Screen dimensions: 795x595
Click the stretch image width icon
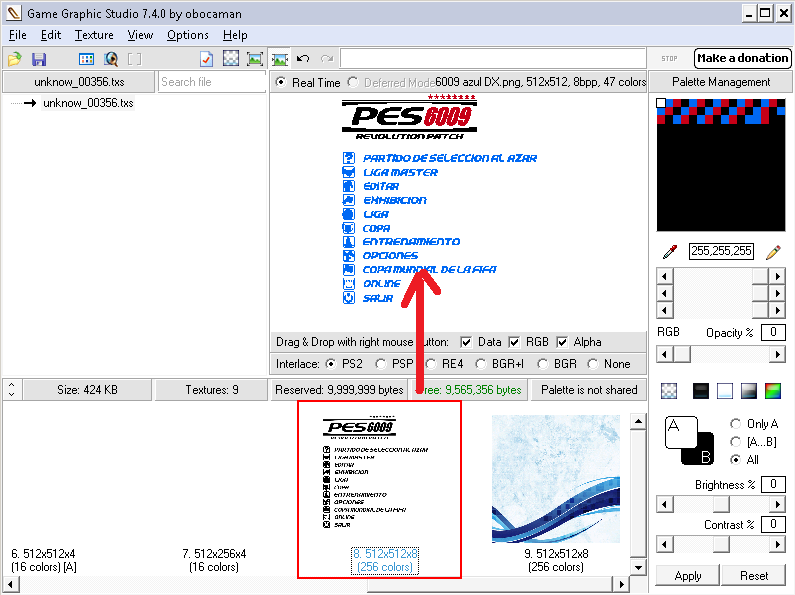(279, 59)
